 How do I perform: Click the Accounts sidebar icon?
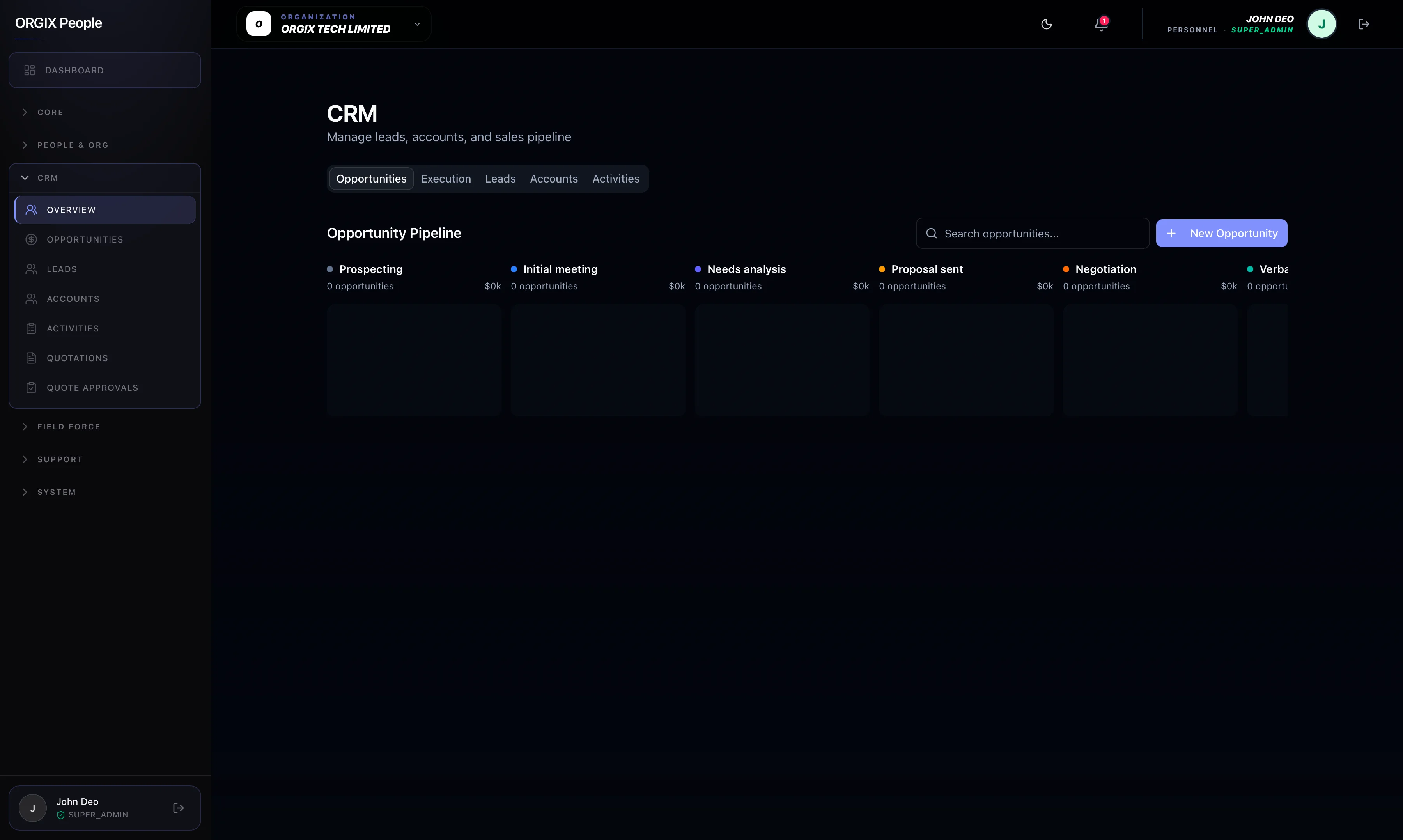(x=31, y=299)
